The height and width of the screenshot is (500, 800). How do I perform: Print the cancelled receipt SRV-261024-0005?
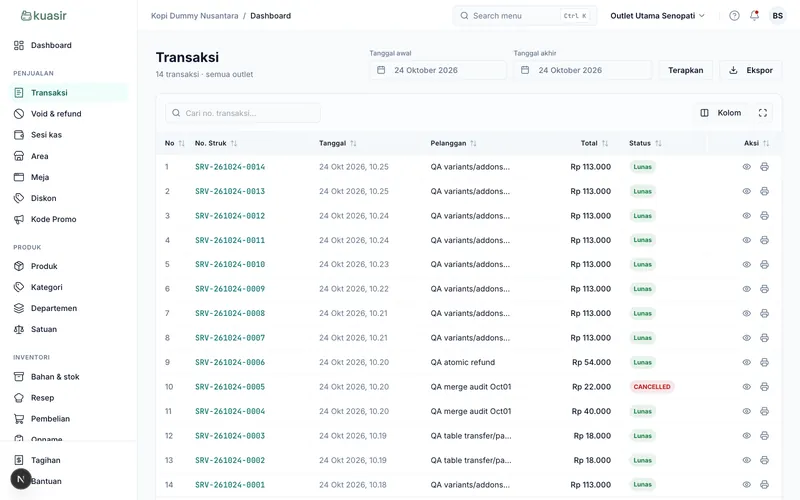pyautogui.click(x=764, y=387)
